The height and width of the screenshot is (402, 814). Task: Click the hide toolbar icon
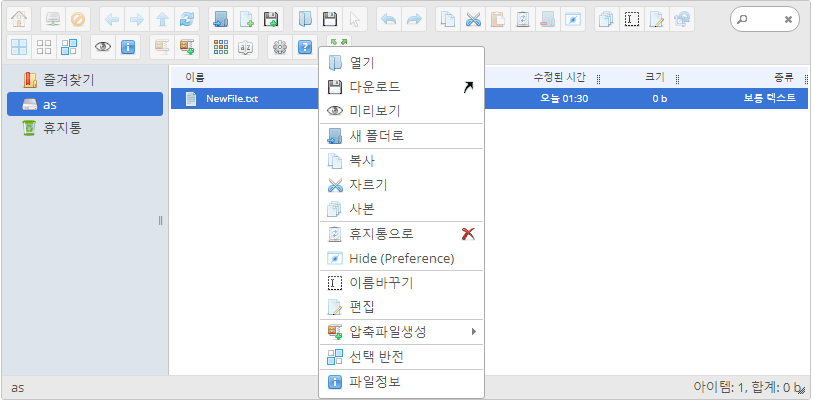[573, 20]
